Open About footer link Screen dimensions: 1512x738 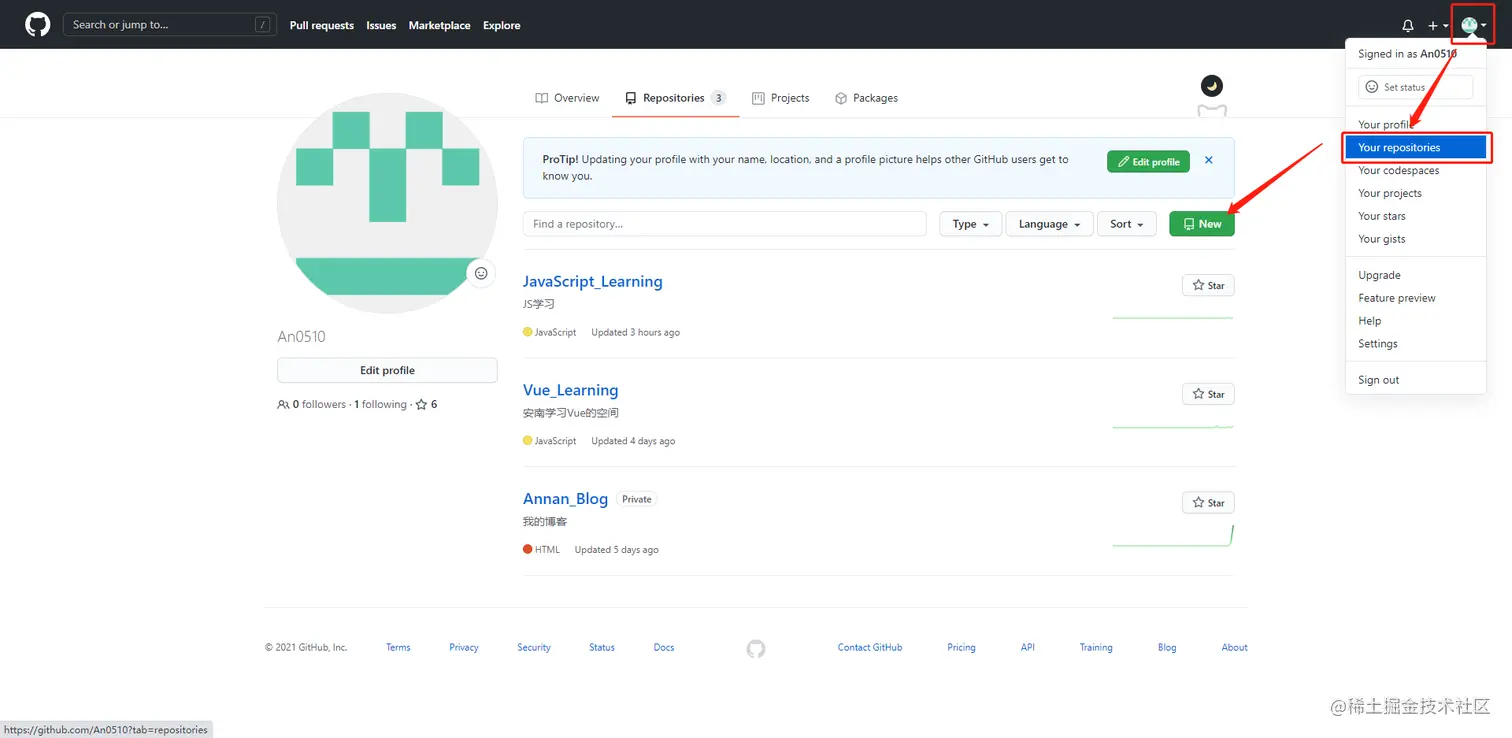[1234, 648]
